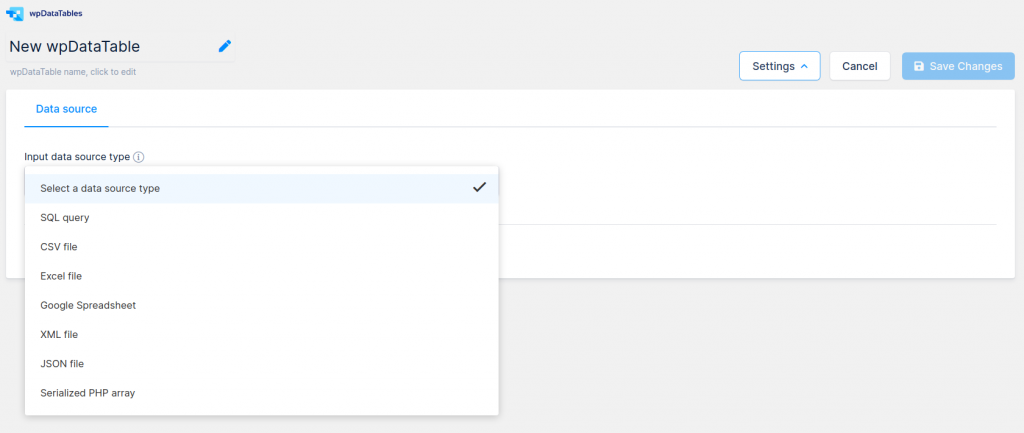Click the info icon beside Input data source type
Image resolution: width=1024 pixels, height=433 pixels.
coord(139,157)
